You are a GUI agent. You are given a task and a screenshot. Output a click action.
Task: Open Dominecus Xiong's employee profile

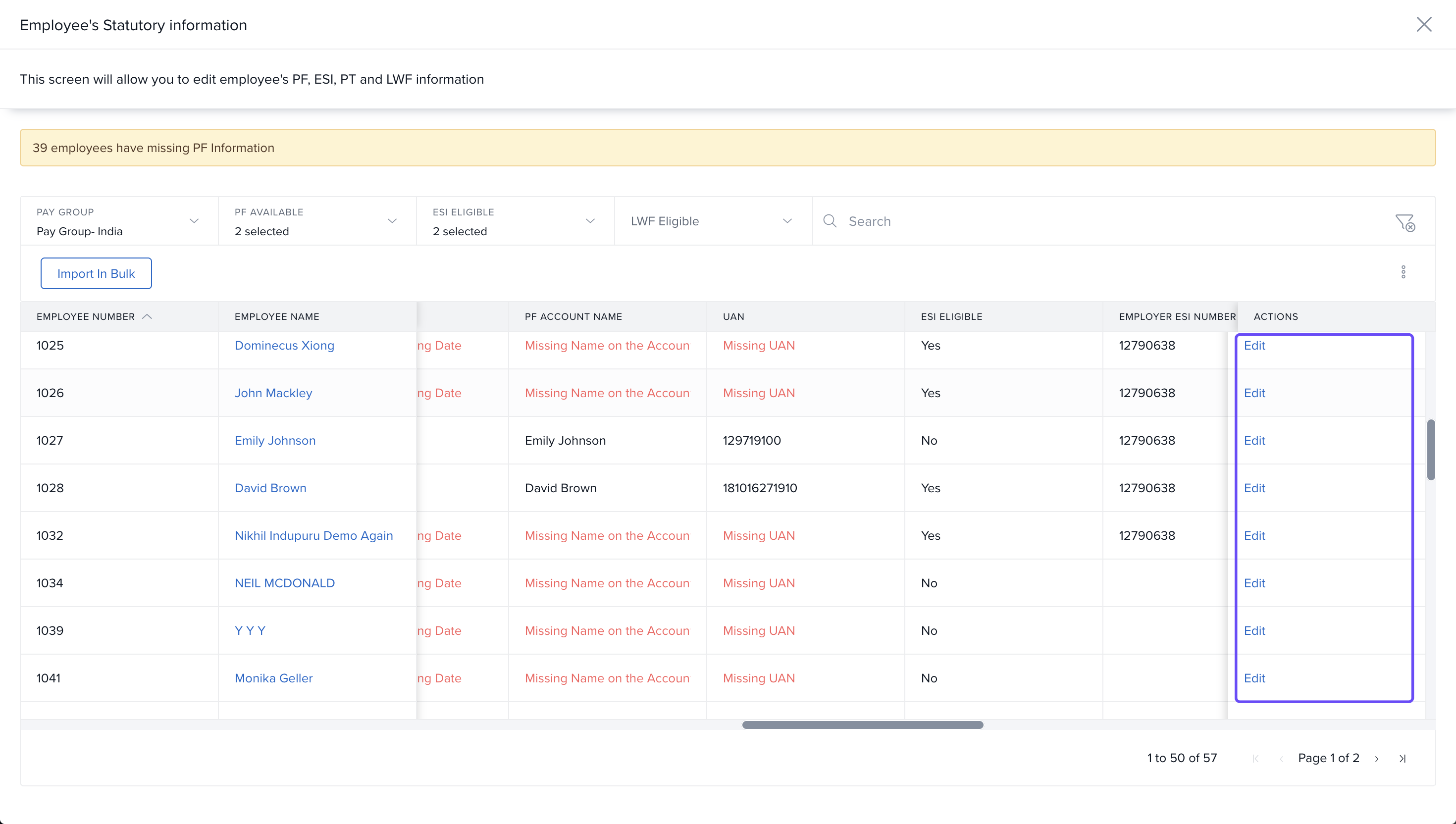click(x=284, y=345)
